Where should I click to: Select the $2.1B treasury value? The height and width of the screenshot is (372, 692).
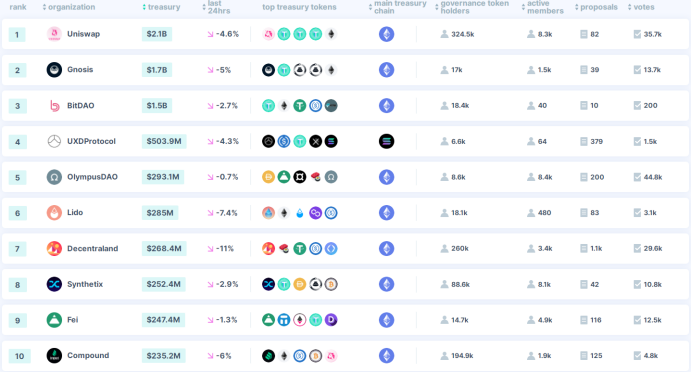point(157,34)
